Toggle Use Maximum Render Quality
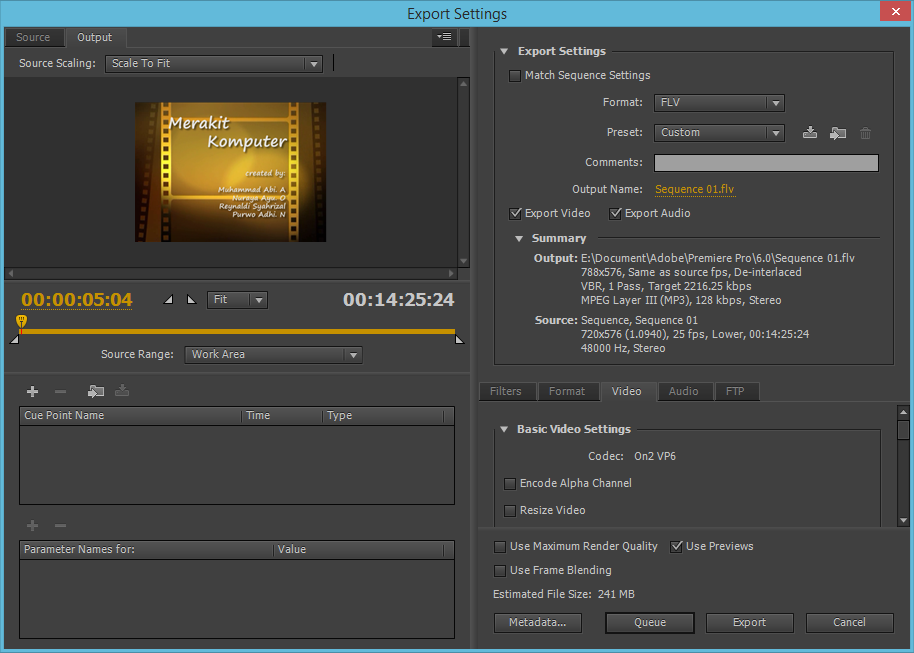This screenshot has height=653, width=914. pyautogui.click(x=500, y=547)
